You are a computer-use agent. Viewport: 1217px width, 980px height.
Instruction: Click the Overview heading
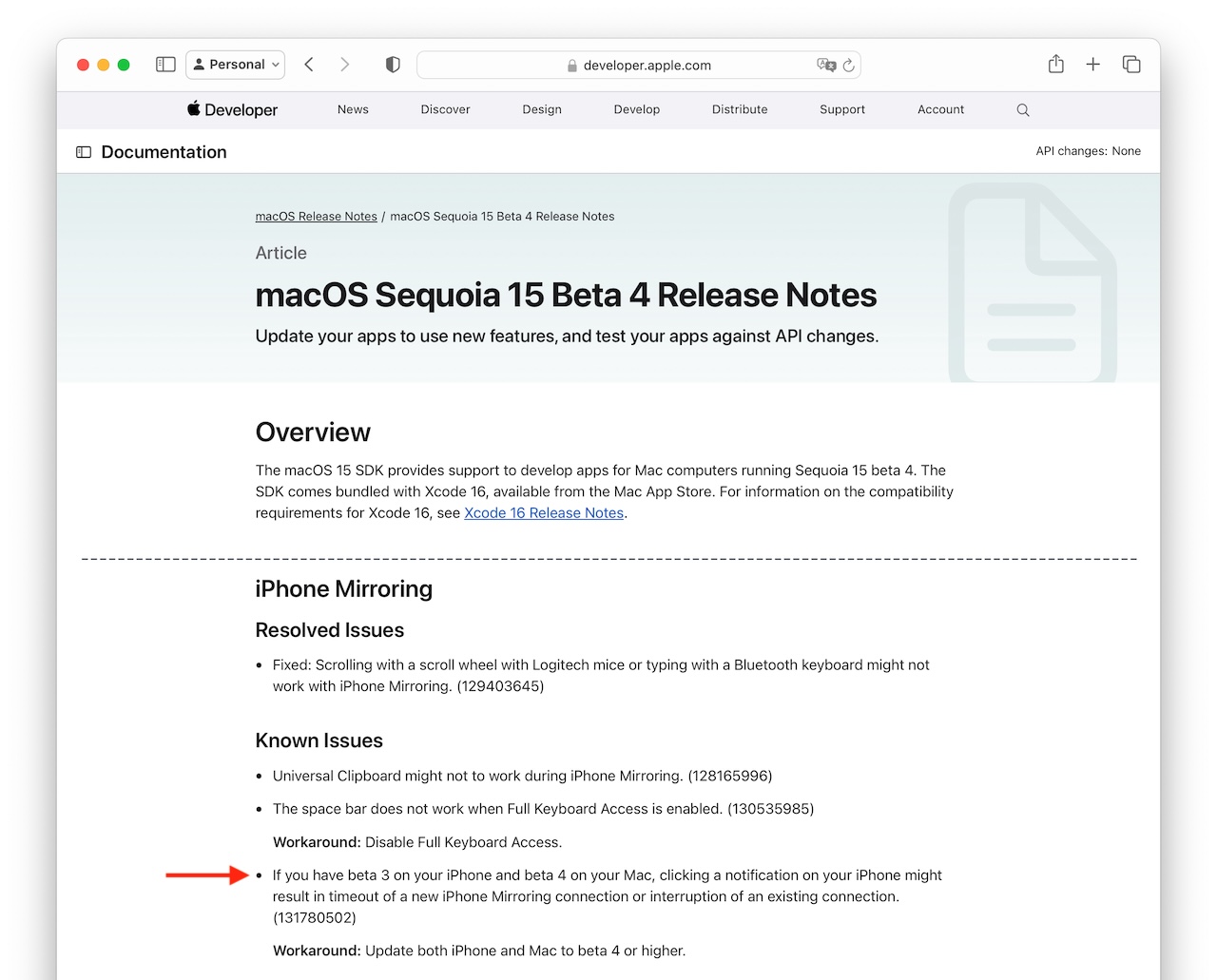click(x=313, y=432)
